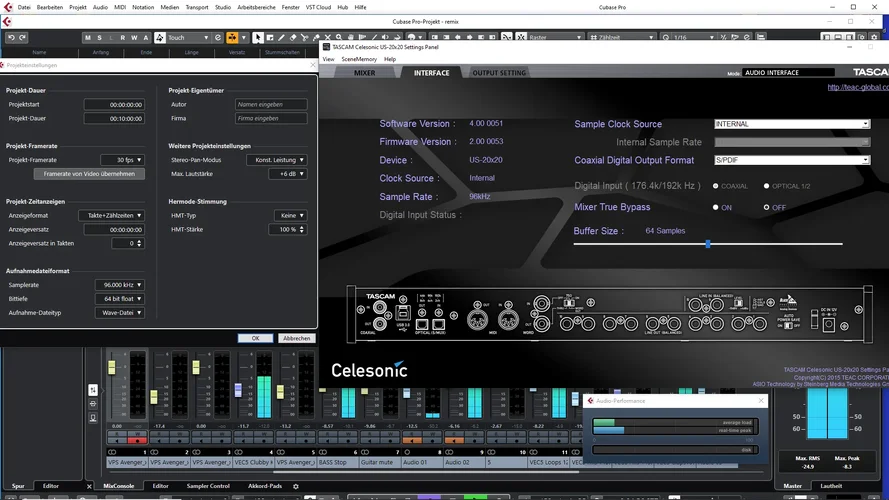Open MixConsole lower zone settings gear

click(x=295, y=486)
